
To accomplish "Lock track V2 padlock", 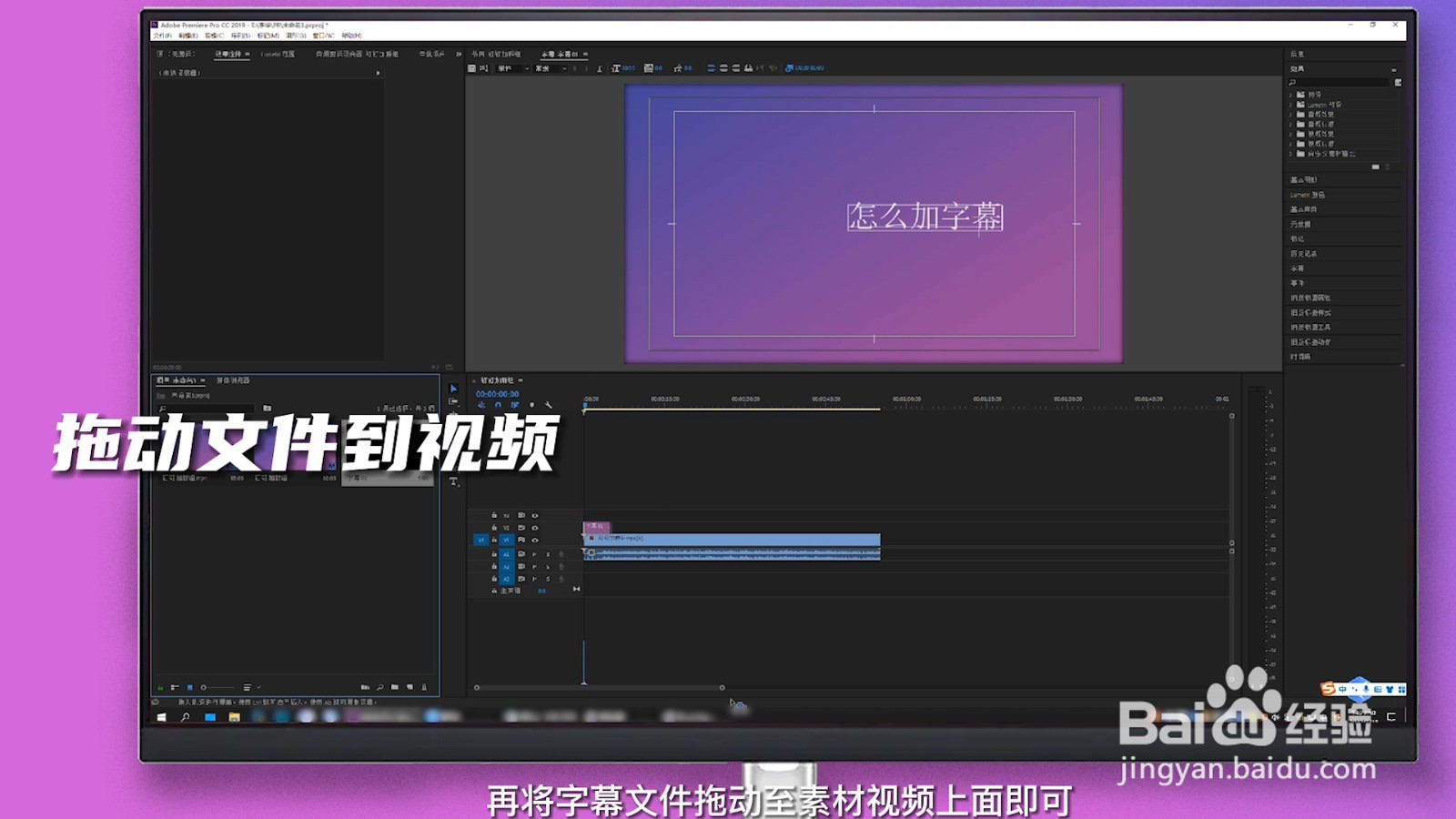I will tap(494, 528).
